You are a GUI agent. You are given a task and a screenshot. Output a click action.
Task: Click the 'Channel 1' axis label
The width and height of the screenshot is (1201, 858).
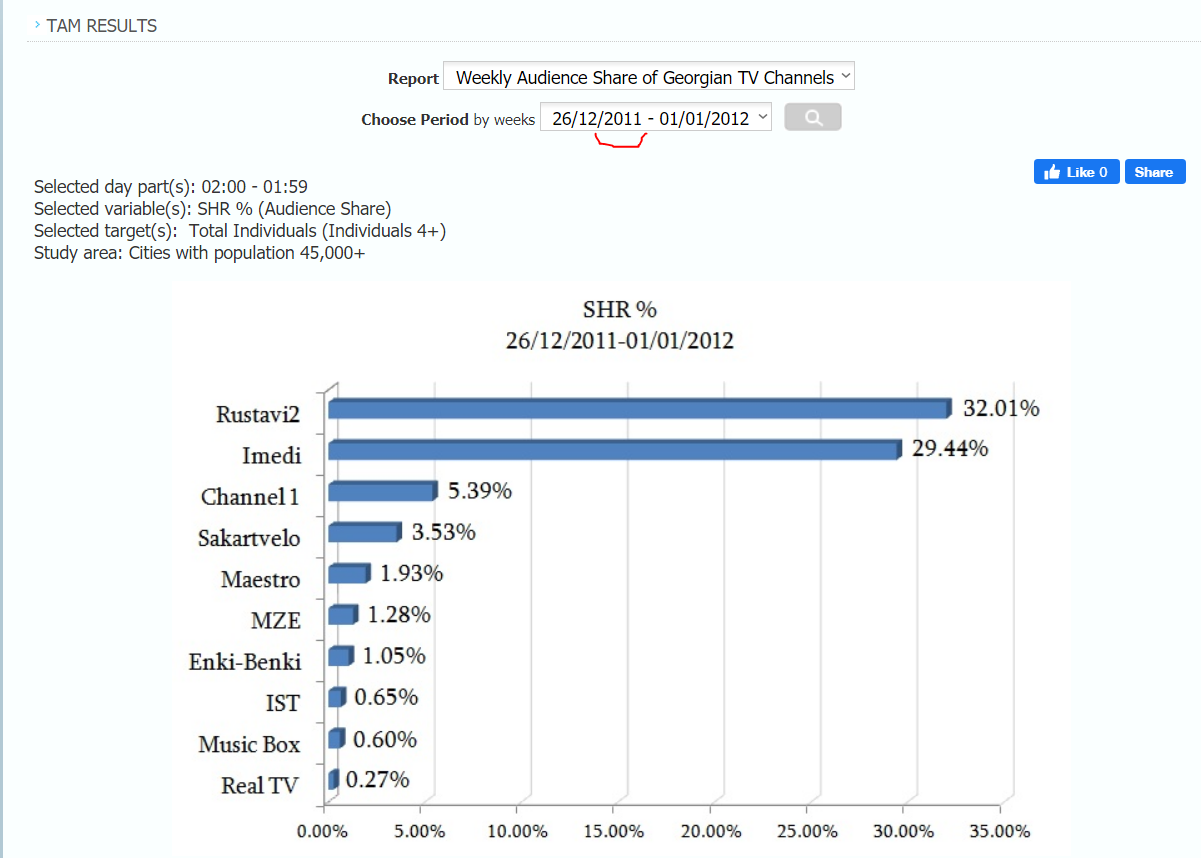point(250,496)
